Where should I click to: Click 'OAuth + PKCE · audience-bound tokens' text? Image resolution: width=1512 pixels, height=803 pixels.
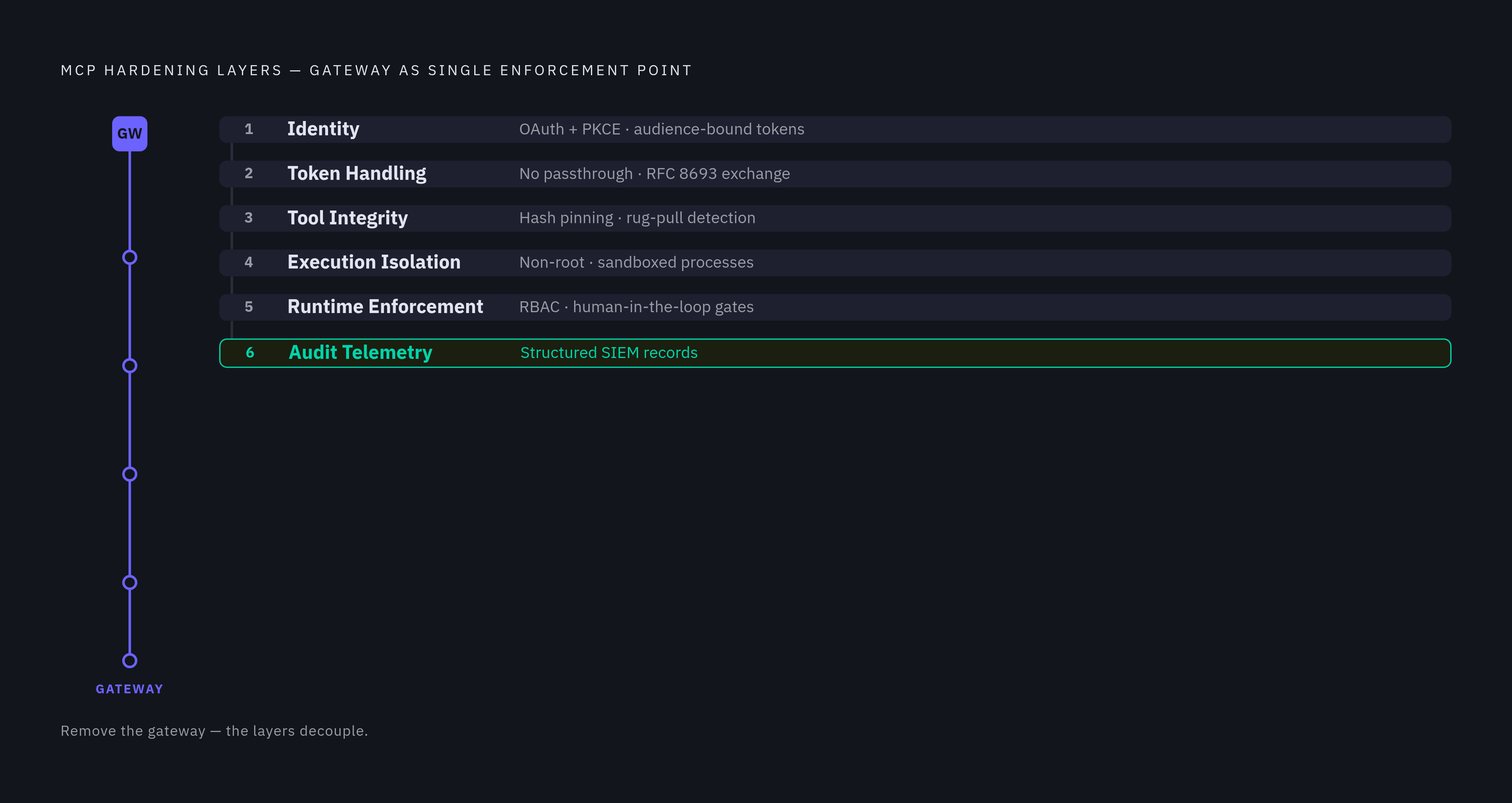pyautogui.click(x=661, y=129)
